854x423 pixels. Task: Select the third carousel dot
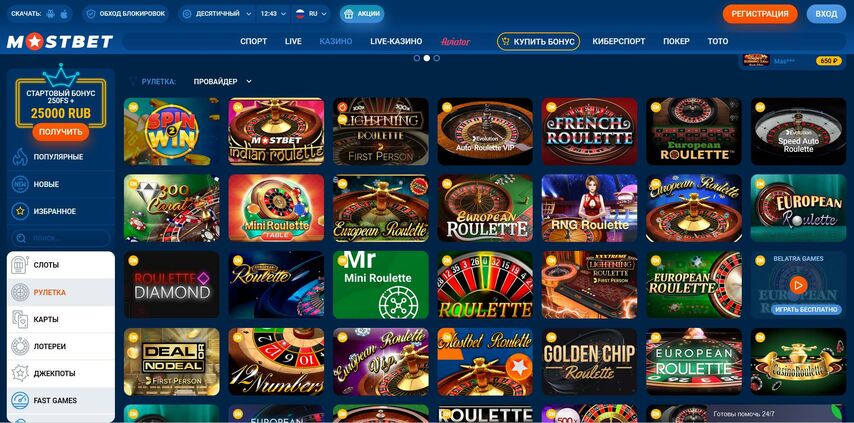[x=437, y=58]
